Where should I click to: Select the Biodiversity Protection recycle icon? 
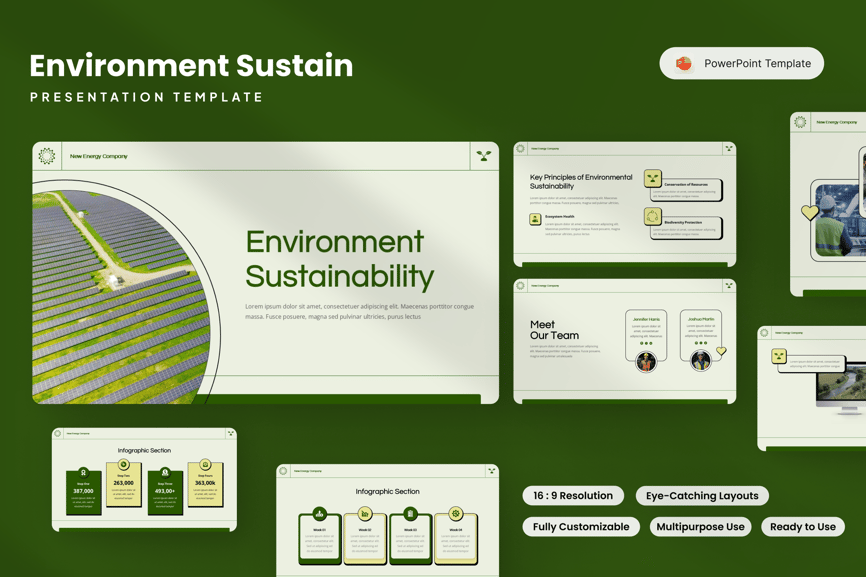click(x=653, y=217)
